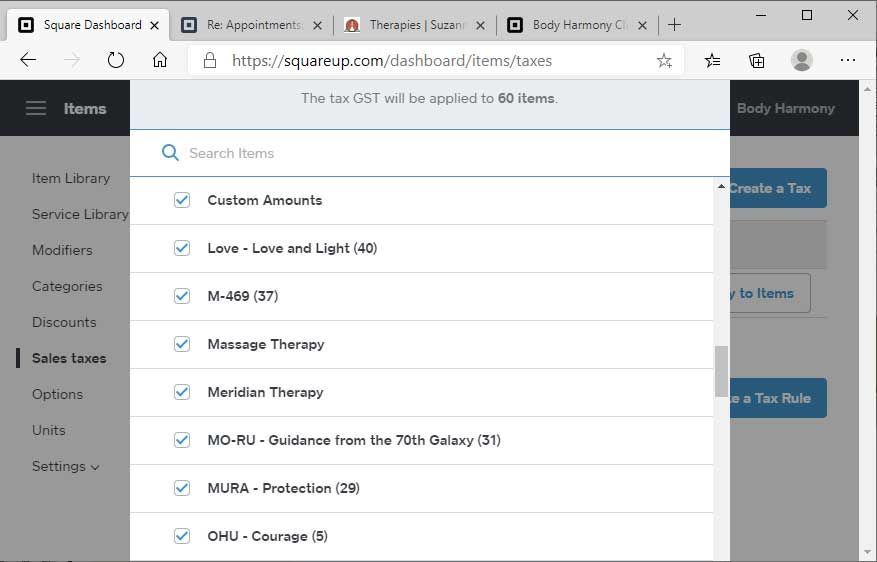Image resolution: width=877 pixels, height=562 pixels.
Task: Open browser collections
Action: (x=757, y=60)
